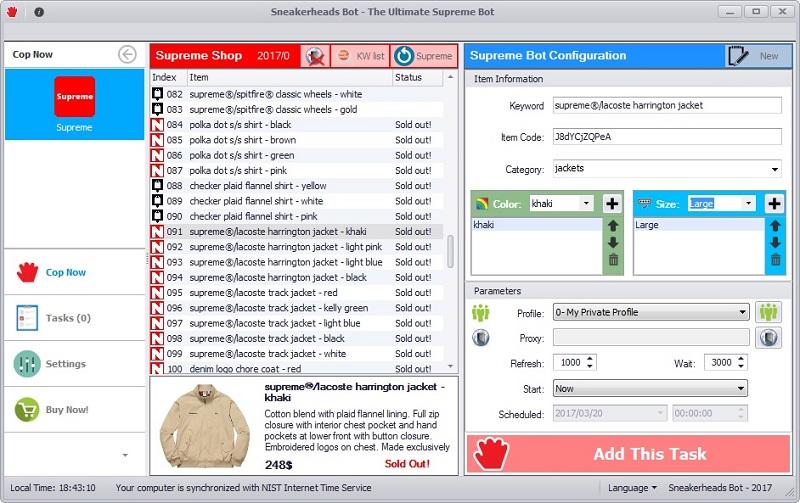The image size is (800, 503).
Task: Click the rainbow Color icon
Action: (482, 204)
